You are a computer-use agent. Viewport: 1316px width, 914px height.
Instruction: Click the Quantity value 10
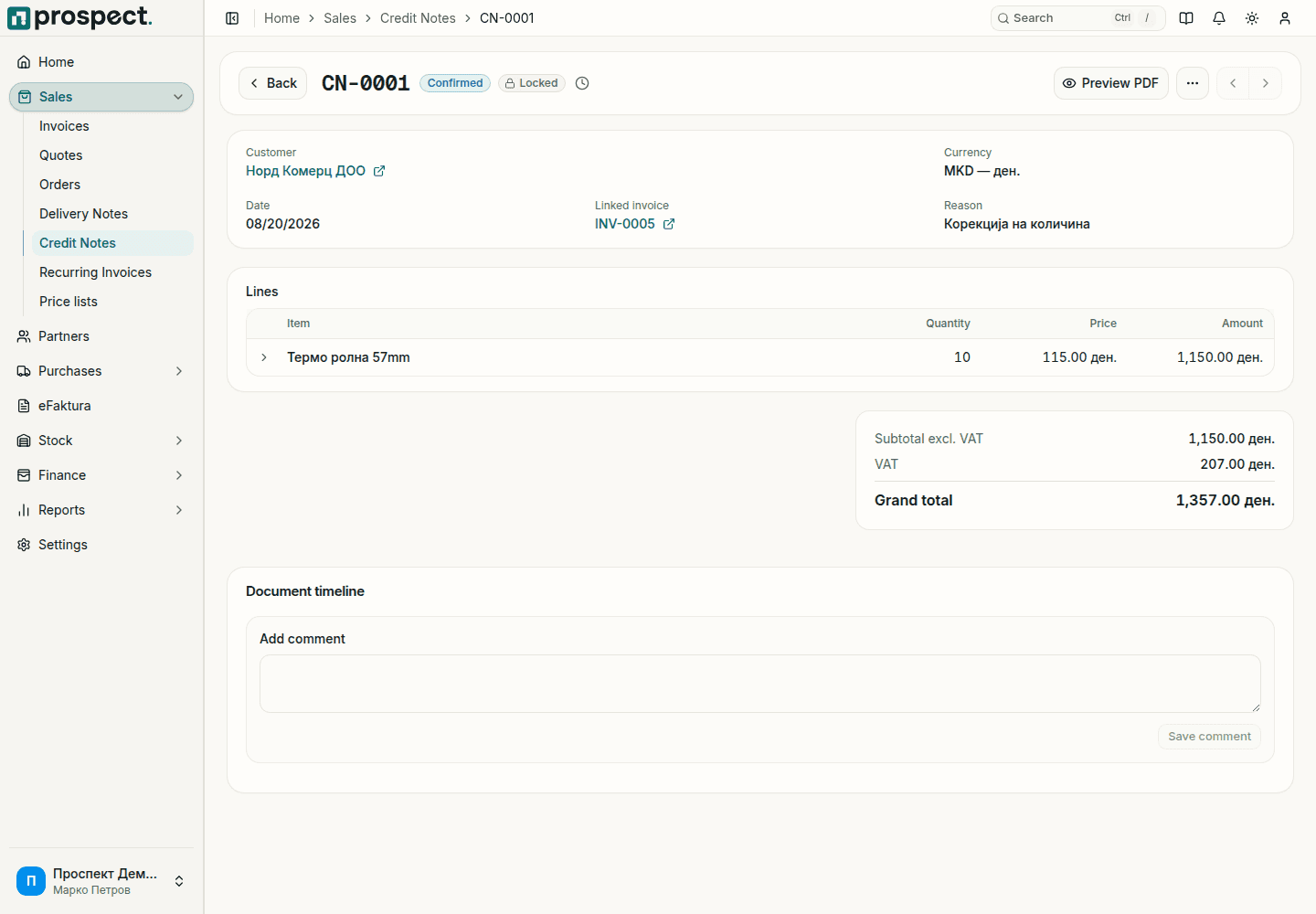(962, 357)
